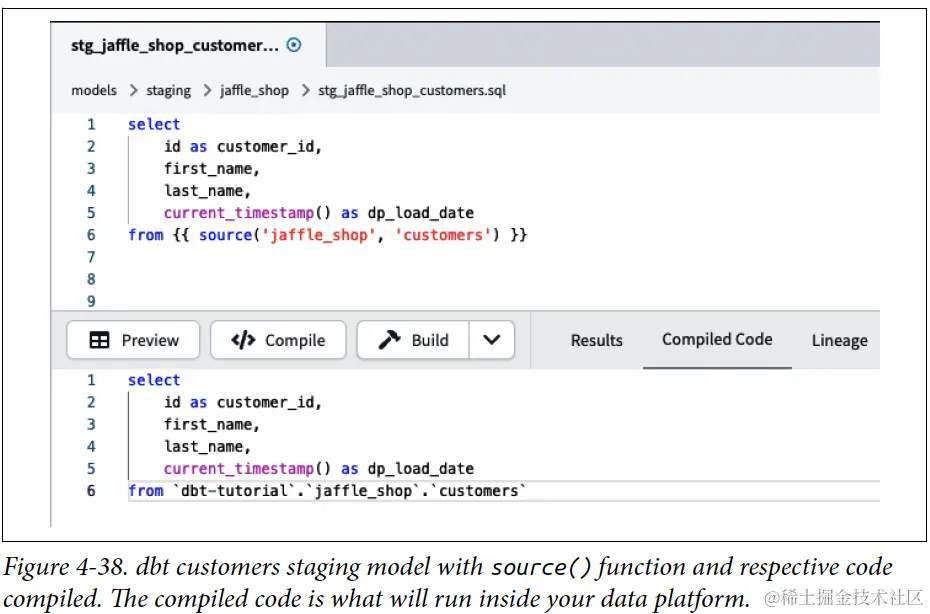Click 'current_timestamp() as dp_load_date' in the editor
The width and height of the screenshot is (930, 614).
319,213
